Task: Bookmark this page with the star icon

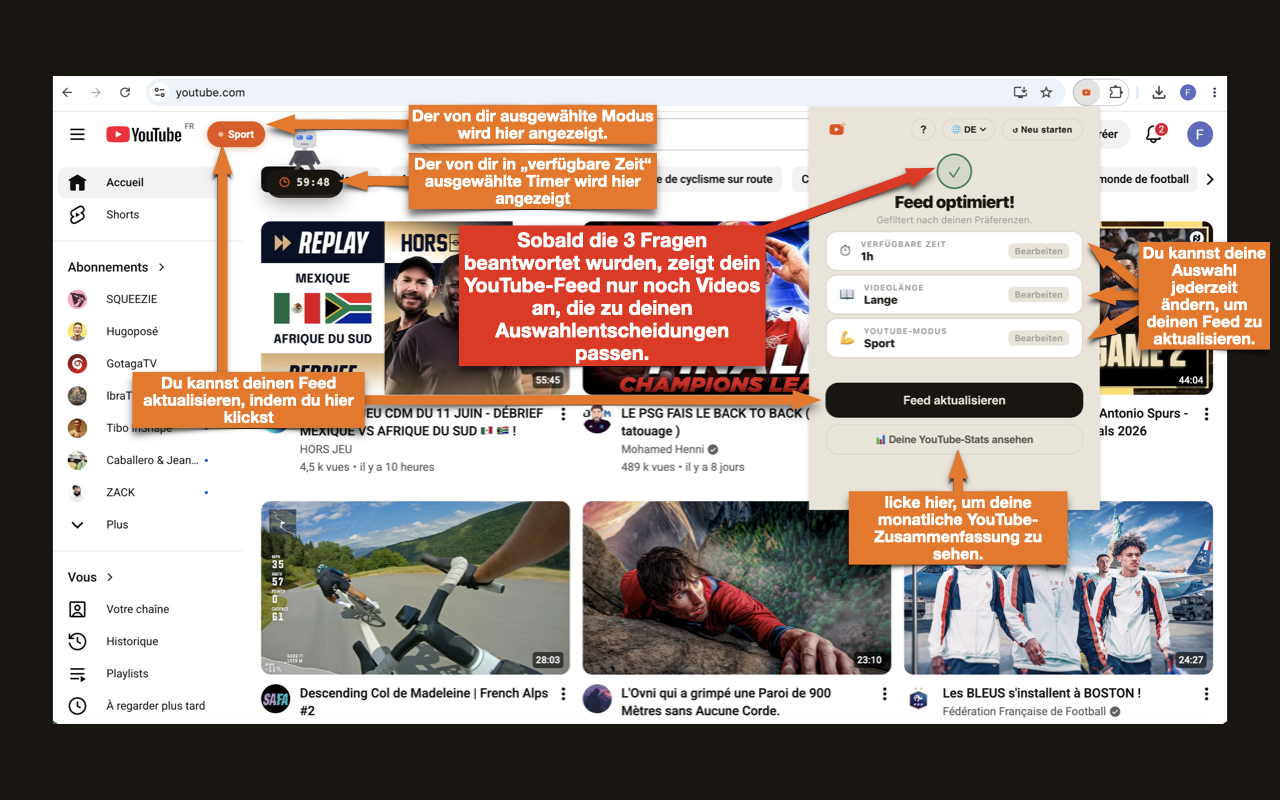Action: 1046,92
